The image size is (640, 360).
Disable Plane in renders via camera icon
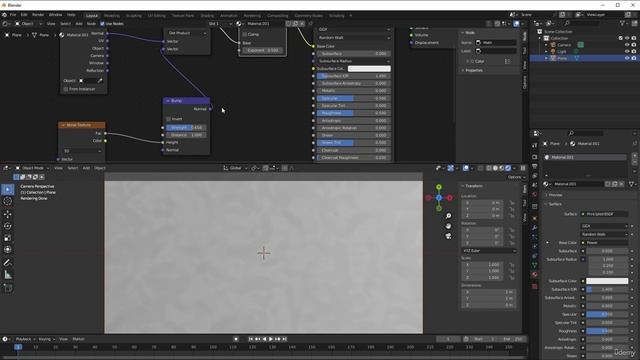coord(634,58)
